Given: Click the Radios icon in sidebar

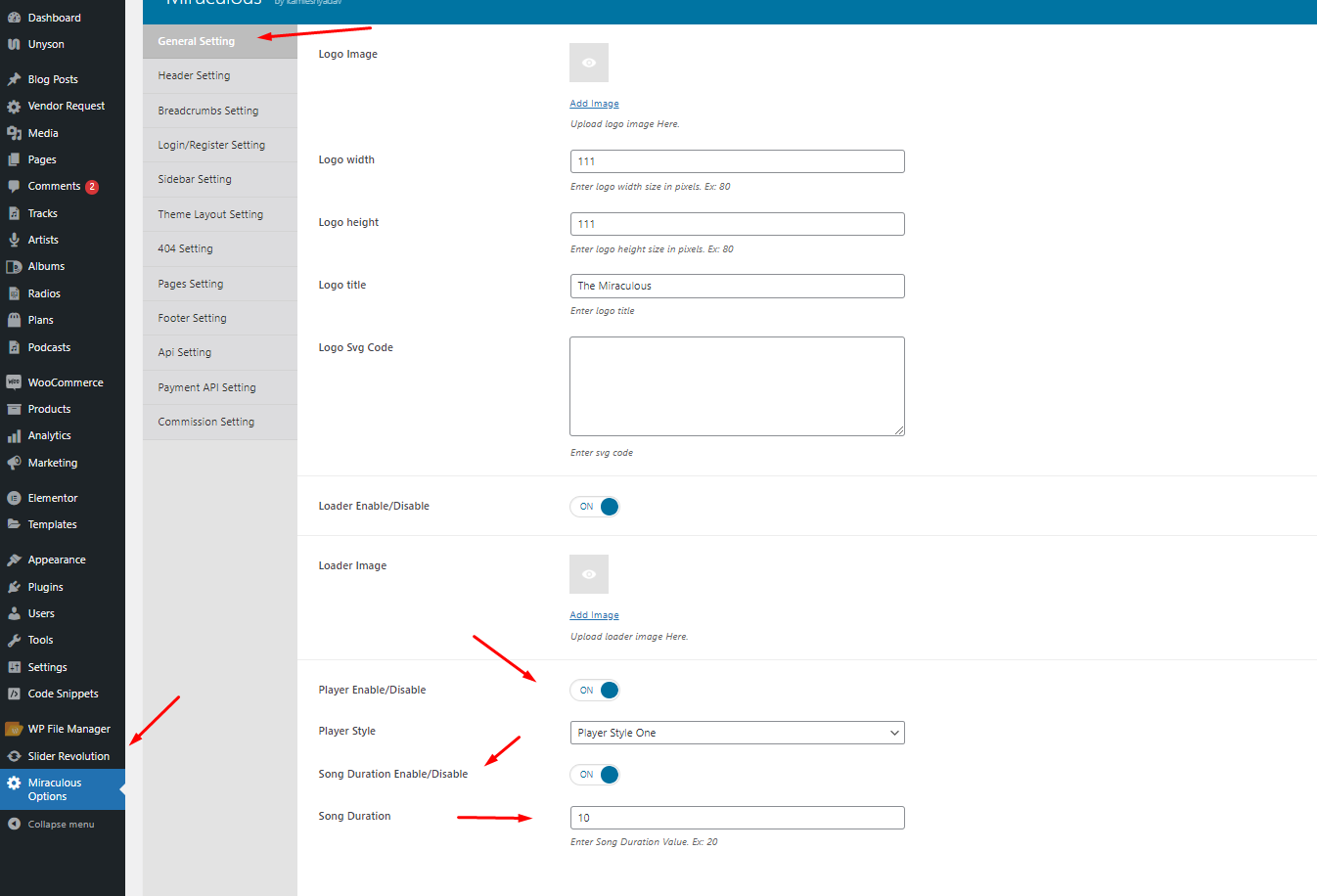Looking at the screenshot, I should (14, 293).
